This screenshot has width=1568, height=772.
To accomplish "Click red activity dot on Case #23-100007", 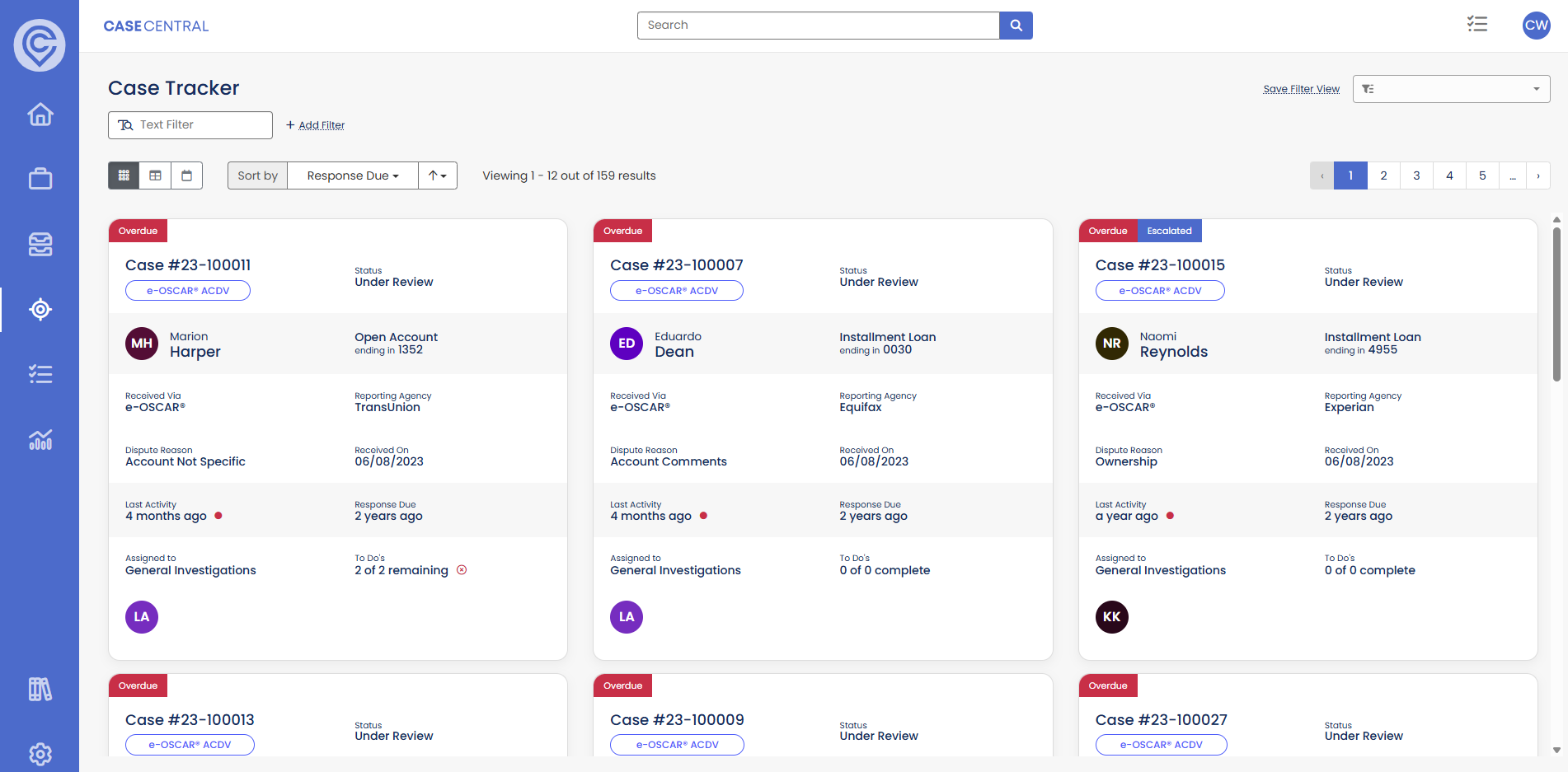I will [x=703, y=516].
